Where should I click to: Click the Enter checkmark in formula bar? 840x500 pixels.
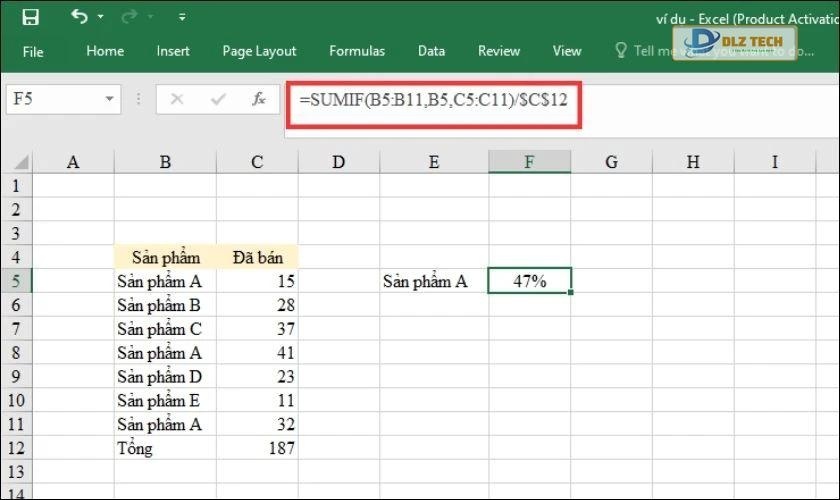tap(218, 99)
